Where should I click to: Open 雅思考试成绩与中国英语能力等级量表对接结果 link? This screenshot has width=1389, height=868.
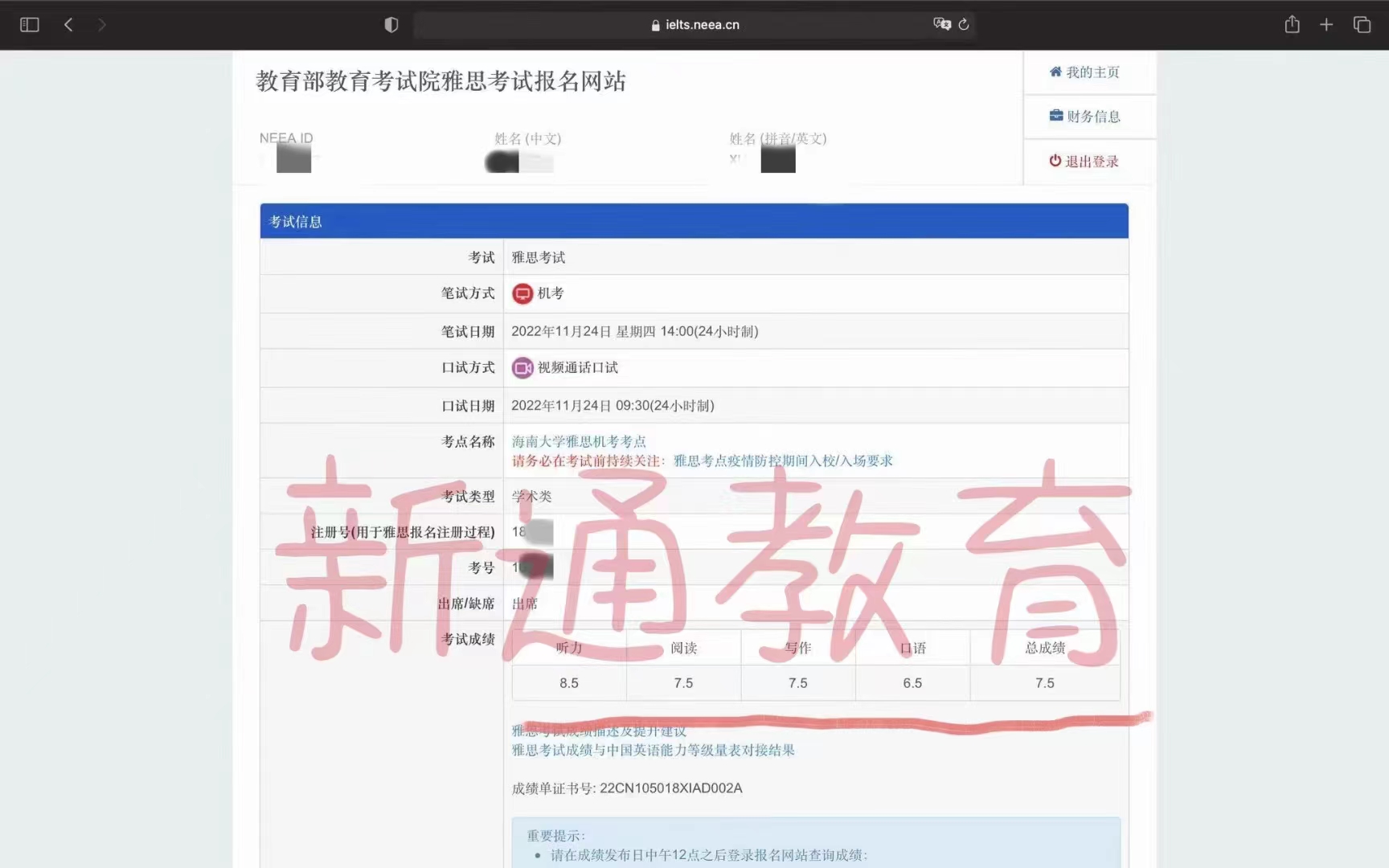(654, 750)
